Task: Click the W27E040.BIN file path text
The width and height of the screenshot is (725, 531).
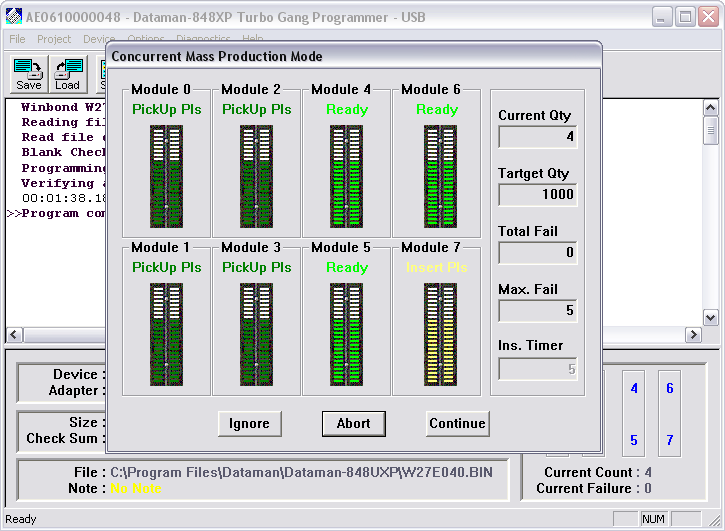Action: point(301,473)
